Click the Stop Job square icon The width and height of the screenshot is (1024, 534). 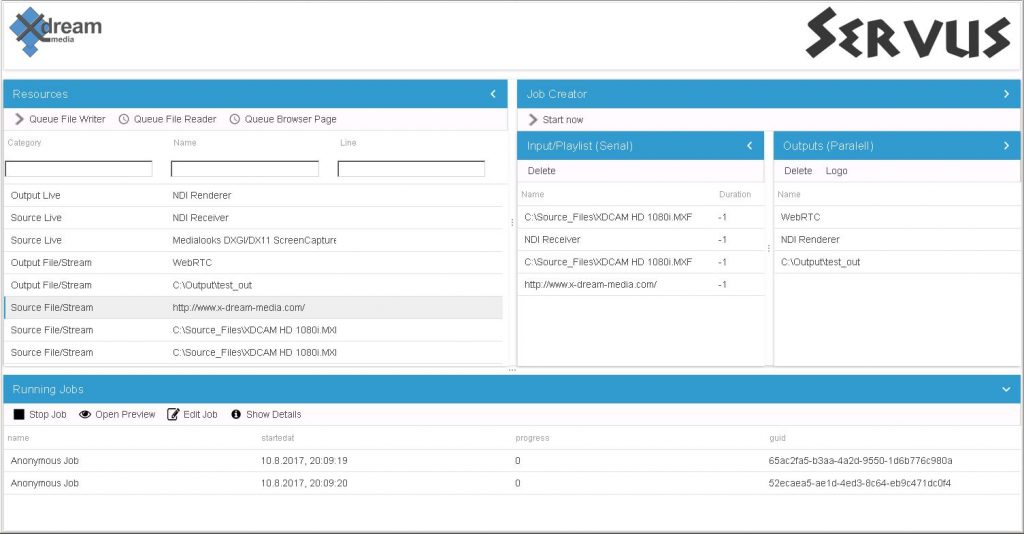[19, 414]
